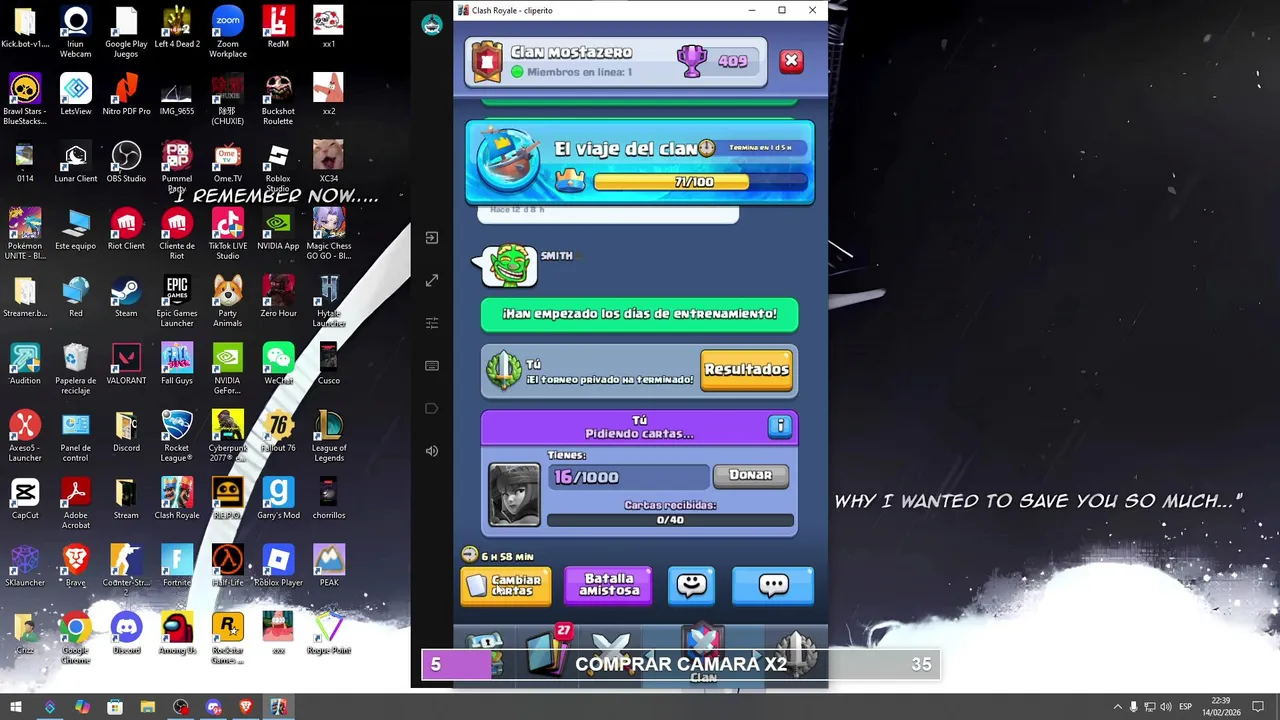Start a Batalla amistosa
This screenshot has width=1280, height=720.
[x=608, y=585]
